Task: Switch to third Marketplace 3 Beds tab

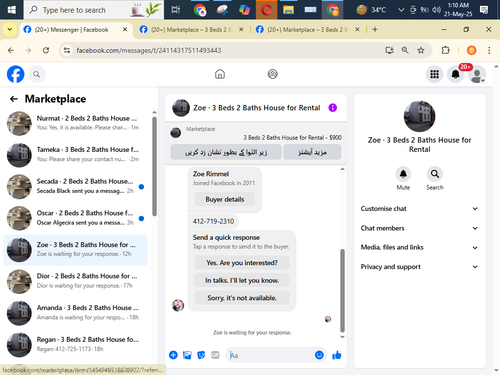Action: tap(307, 30)
